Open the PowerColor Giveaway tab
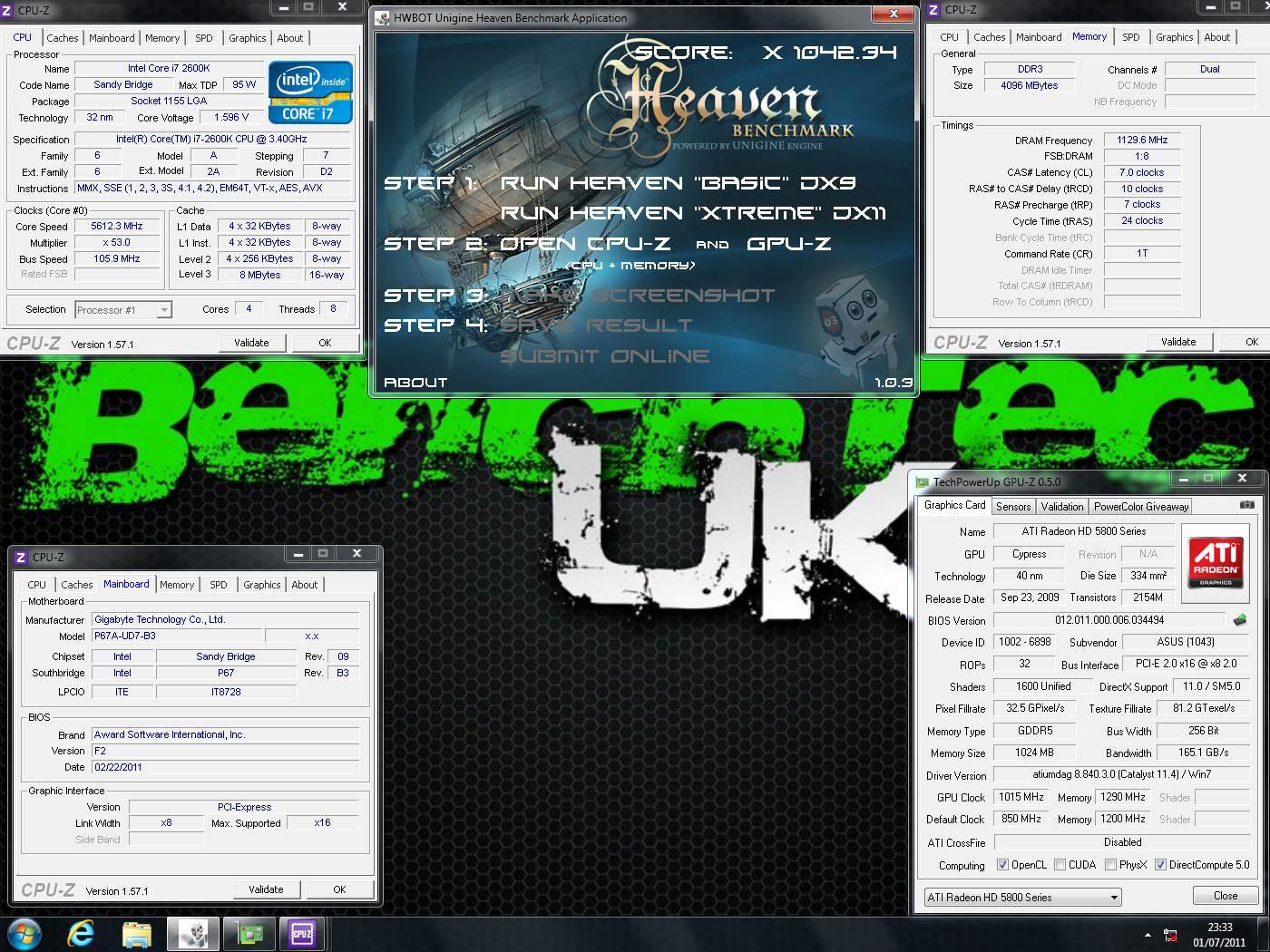The width and height of the screenshot is (1270, 952). click(x=1140, y=507)
